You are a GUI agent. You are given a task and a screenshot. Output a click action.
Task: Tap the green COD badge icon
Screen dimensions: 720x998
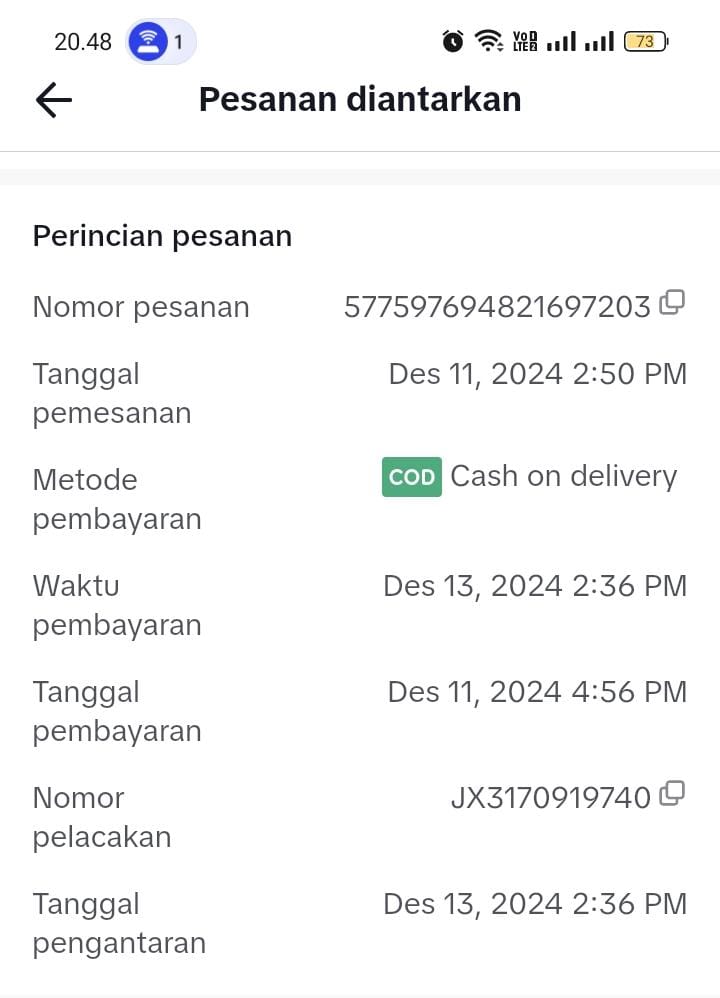tap(411, 477)
